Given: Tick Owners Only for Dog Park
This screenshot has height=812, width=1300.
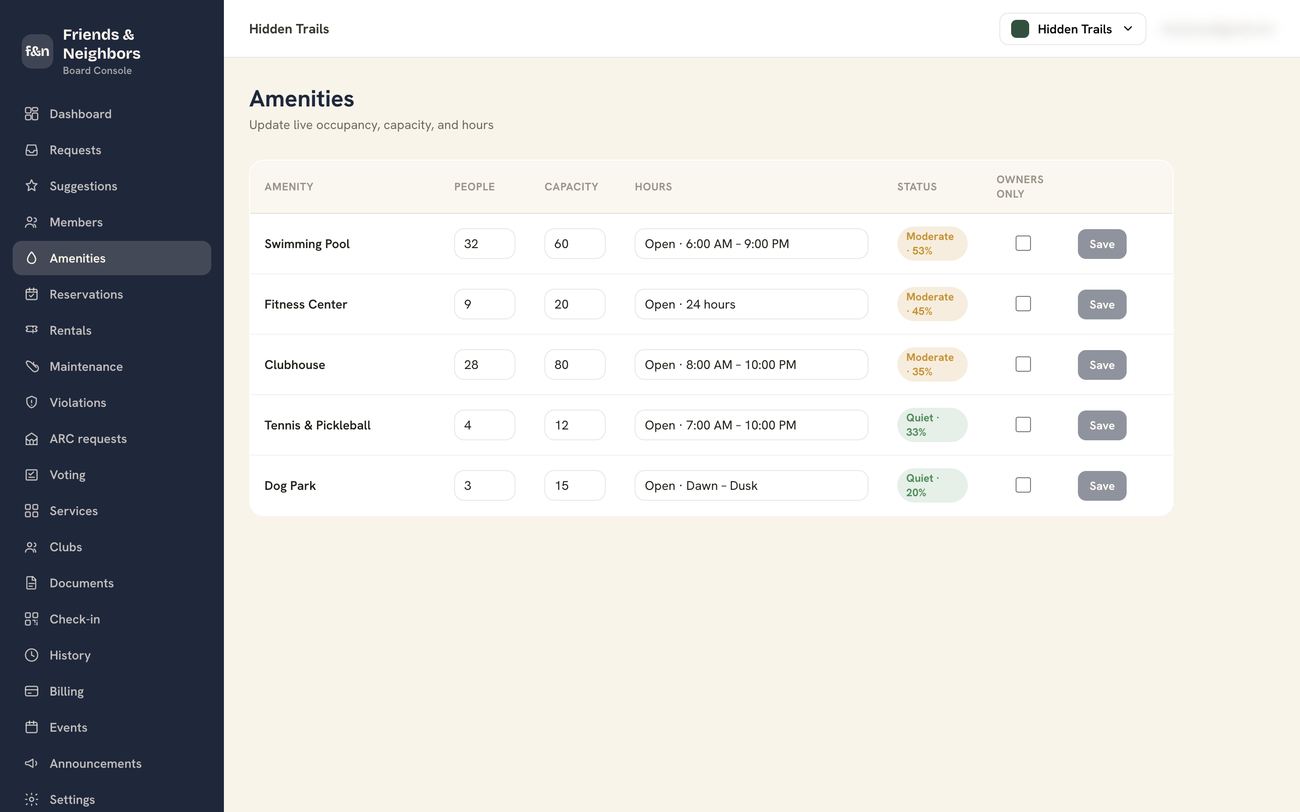Looking at the screenshot, I should click(1023, 485).
